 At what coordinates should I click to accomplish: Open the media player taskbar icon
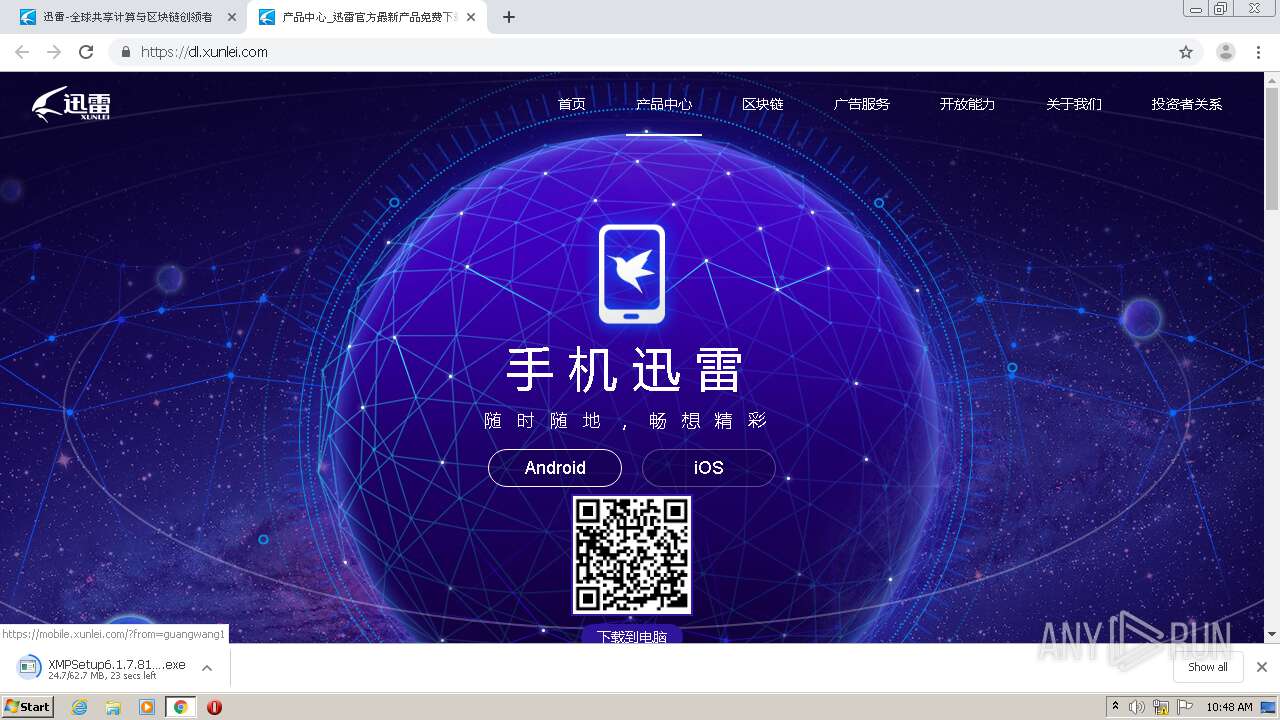pos(147,707)
